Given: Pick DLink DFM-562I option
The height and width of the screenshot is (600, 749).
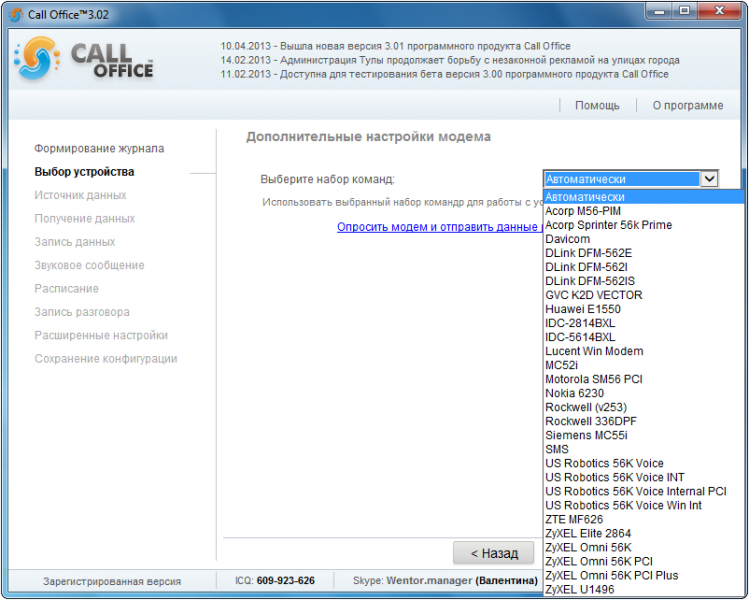Looking at the screenshot, I should click(x=644, y=267).
